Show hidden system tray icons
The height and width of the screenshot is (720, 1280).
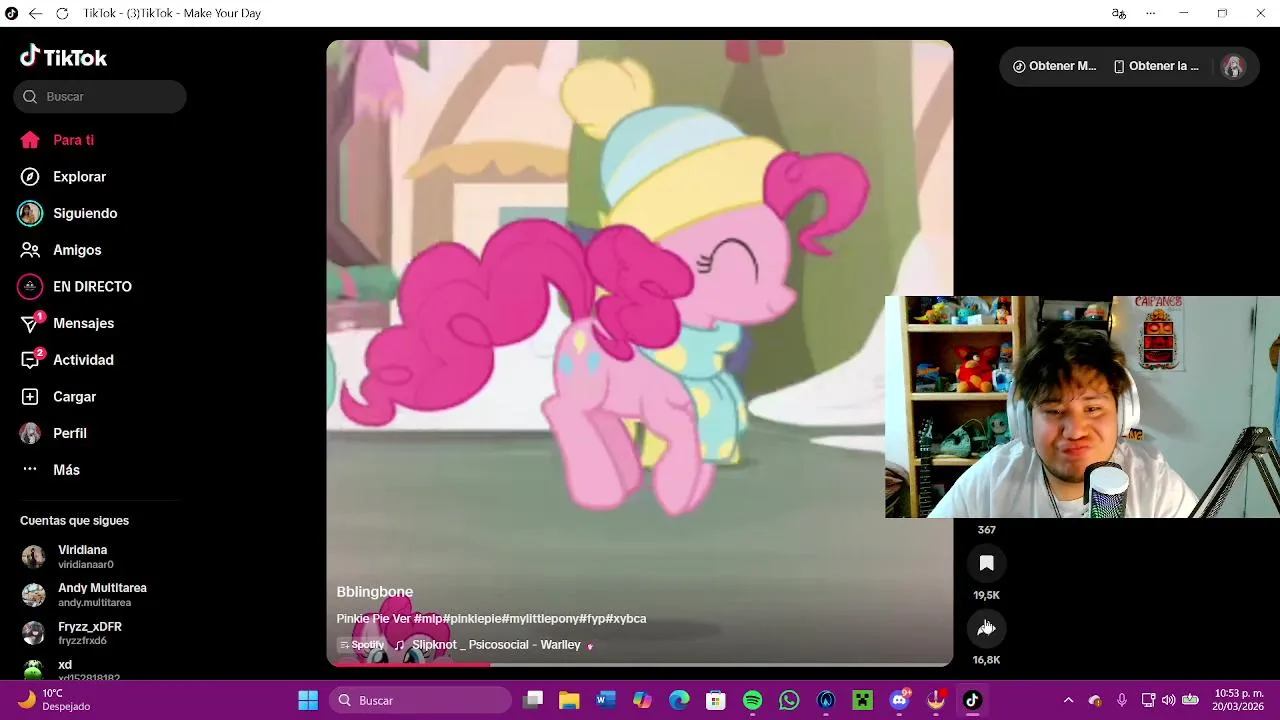pos(1068,700)
